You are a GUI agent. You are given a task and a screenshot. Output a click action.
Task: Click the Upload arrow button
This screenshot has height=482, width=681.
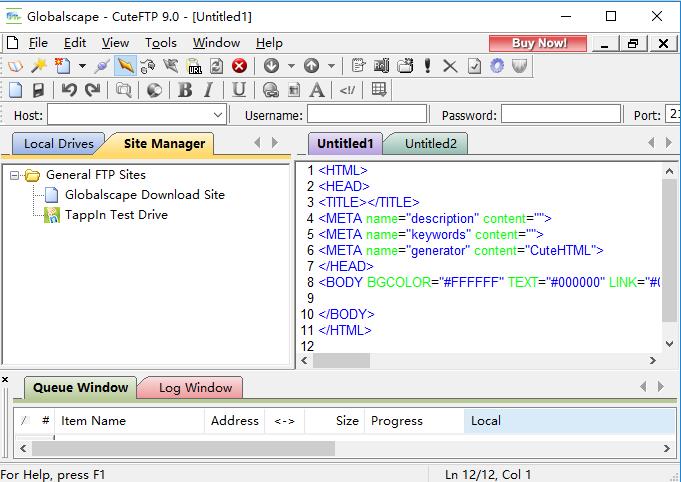point(311,66)
